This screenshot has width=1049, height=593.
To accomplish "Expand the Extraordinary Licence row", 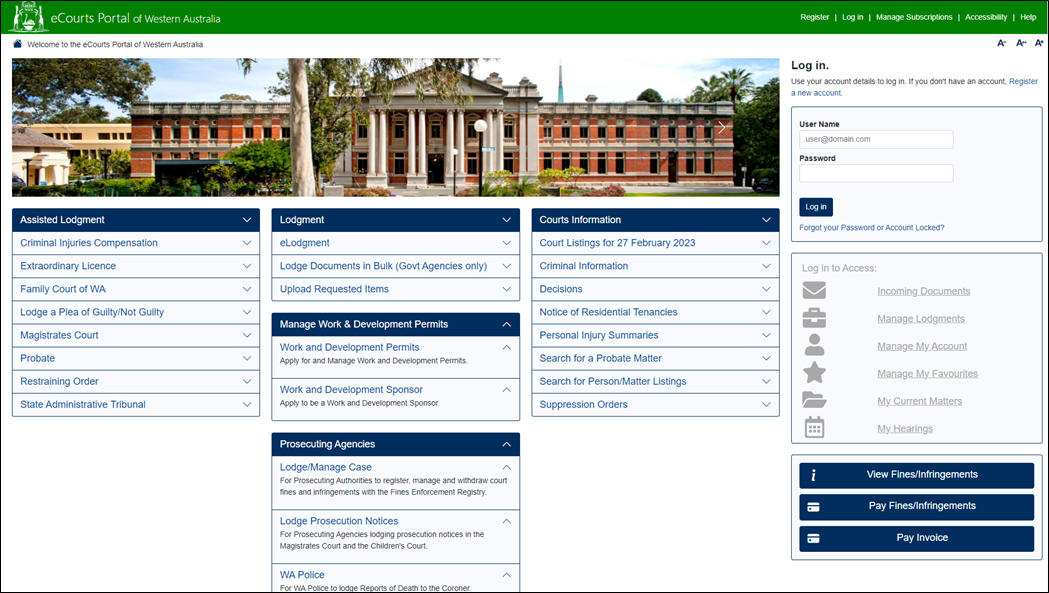I will coord(136,266).
